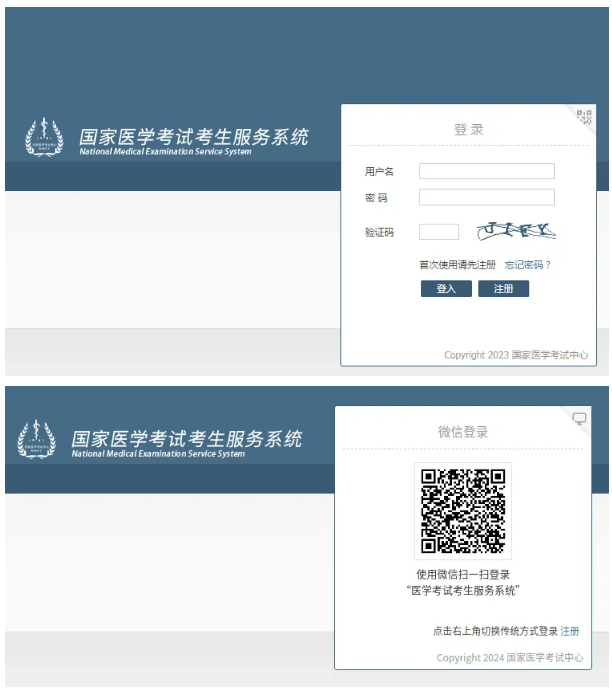Screen dimensions: 612x690
Task: Click the emblem logo in the upper banner
Action: 43,138
